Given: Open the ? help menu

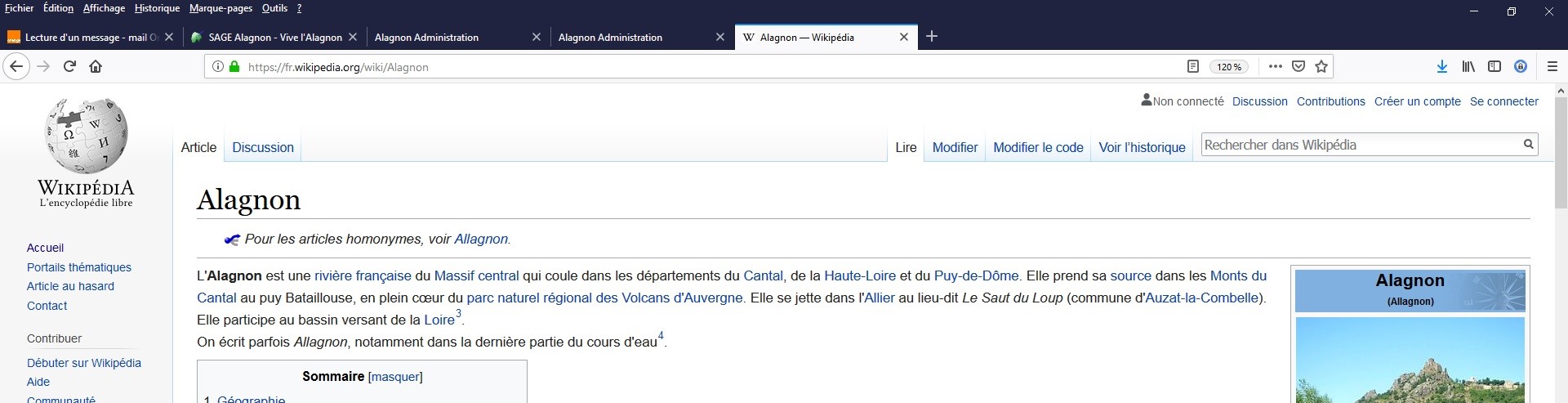Looking at the screenshot, I should pos(299,8).
